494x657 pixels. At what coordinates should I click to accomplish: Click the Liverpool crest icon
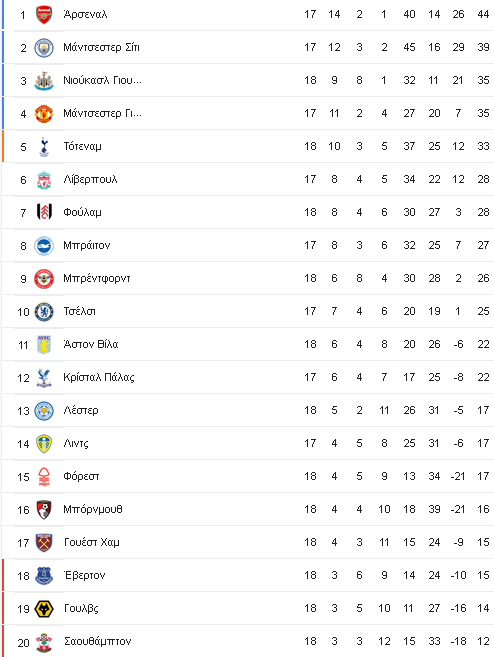coord(44,180)
